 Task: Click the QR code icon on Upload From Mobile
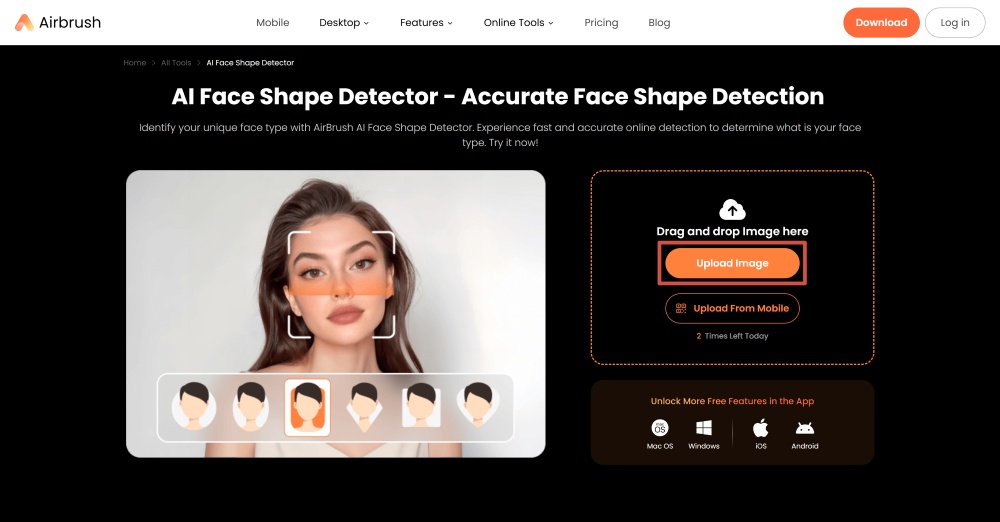tap(681, 308)
